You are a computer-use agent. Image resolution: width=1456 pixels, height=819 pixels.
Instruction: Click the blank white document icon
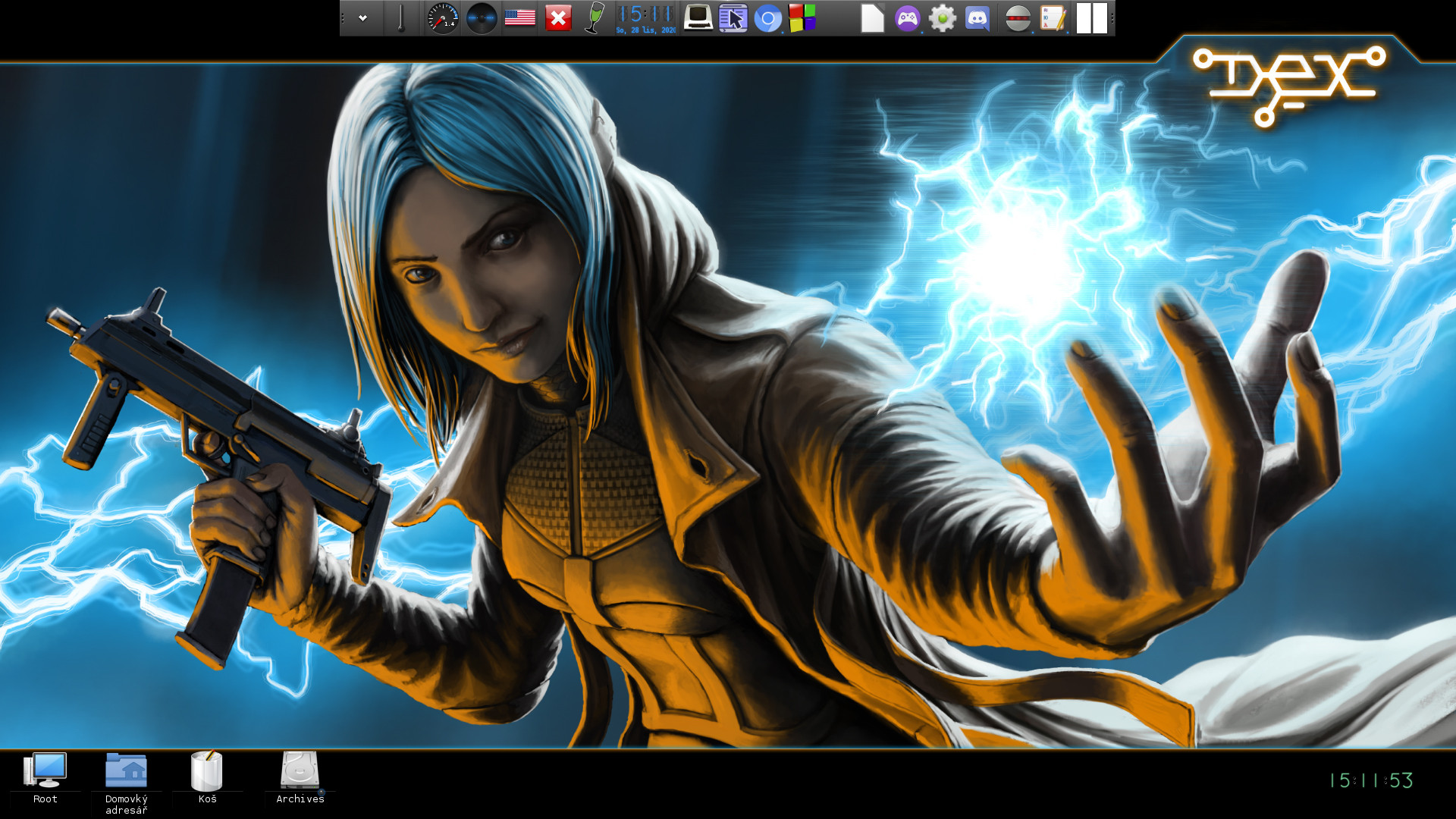872,18
